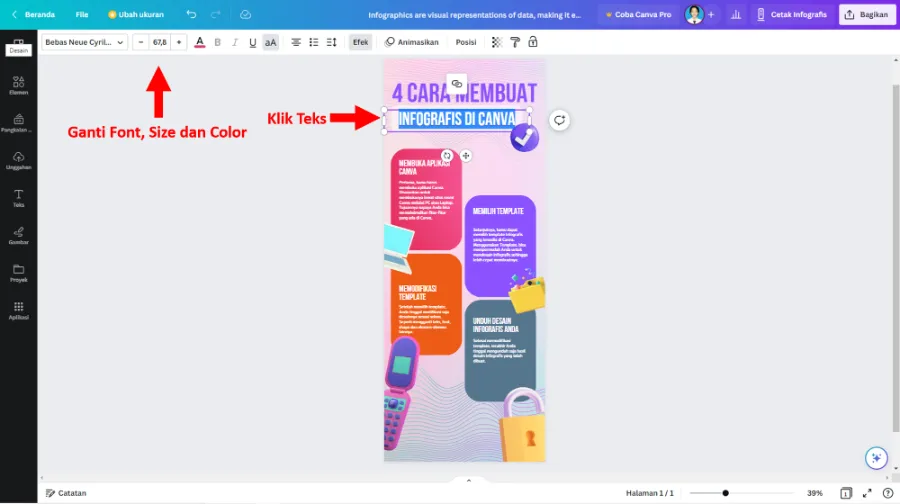The image size is (900, 504).
Task: Toggle bulleted list
Action: click(313, 42)
